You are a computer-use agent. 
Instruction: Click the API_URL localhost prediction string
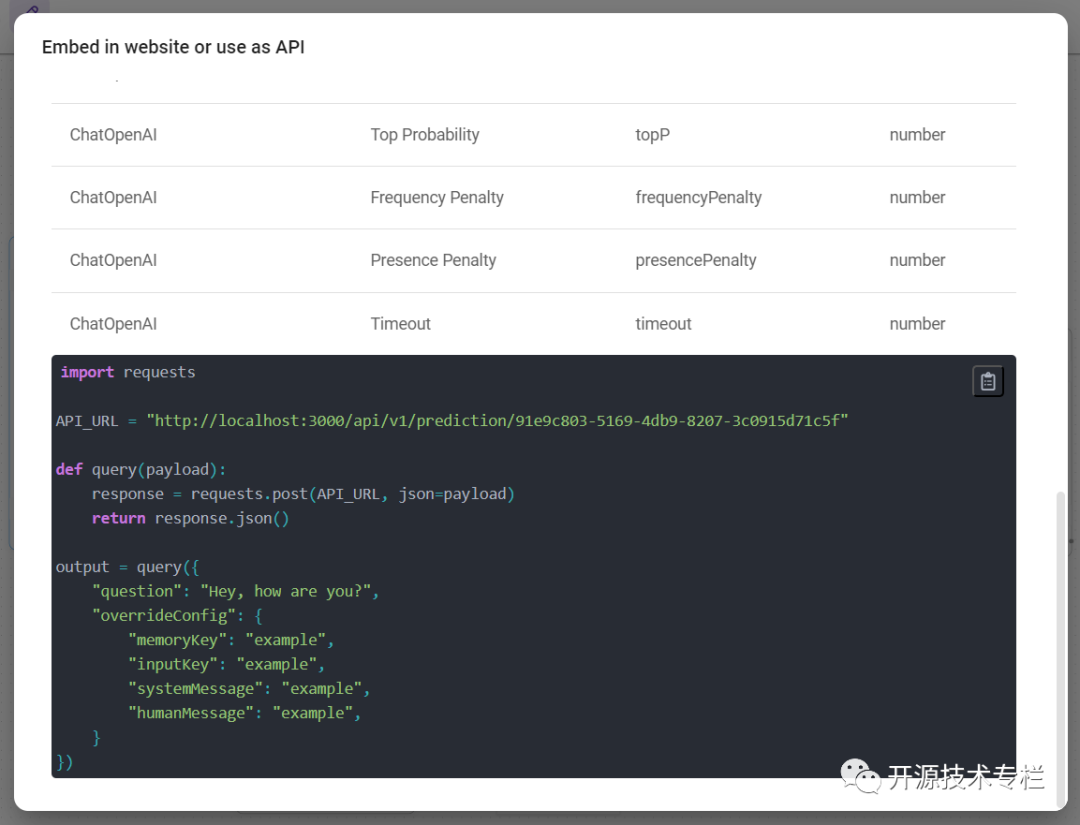coord(497,421)
